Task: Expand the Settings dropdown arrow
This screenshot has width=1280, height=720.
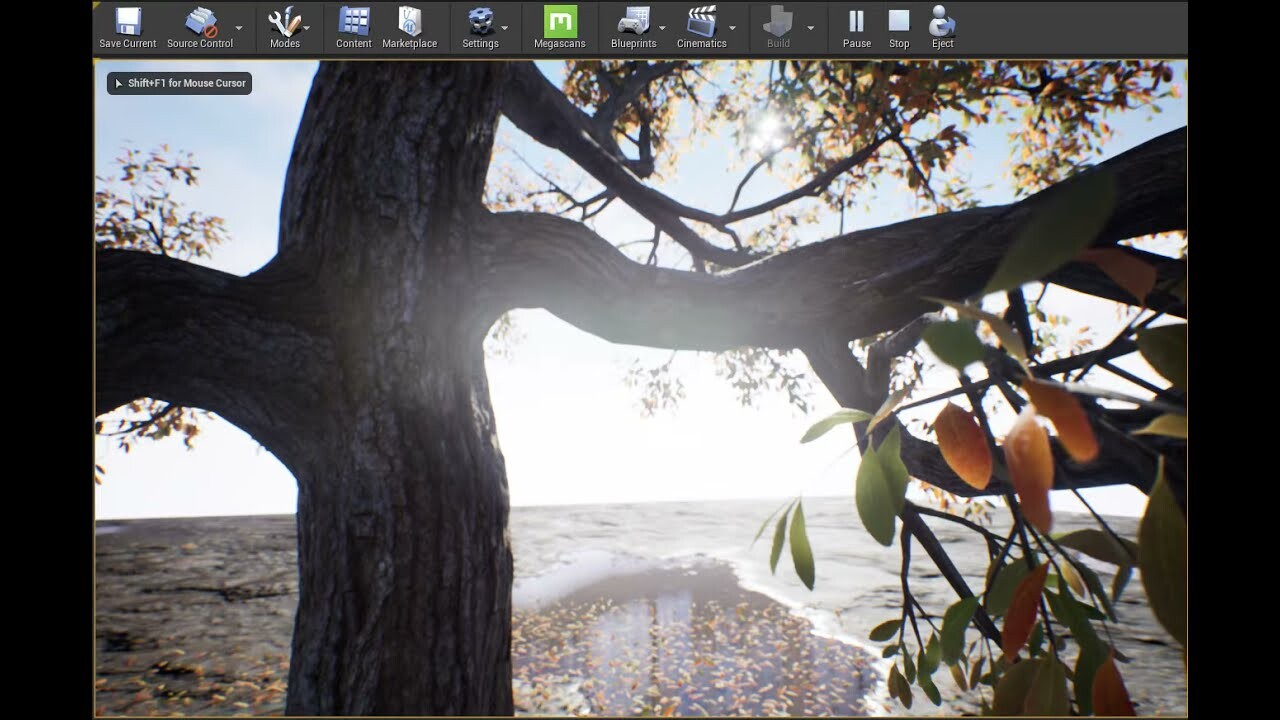Action: [x=505, y=28]
